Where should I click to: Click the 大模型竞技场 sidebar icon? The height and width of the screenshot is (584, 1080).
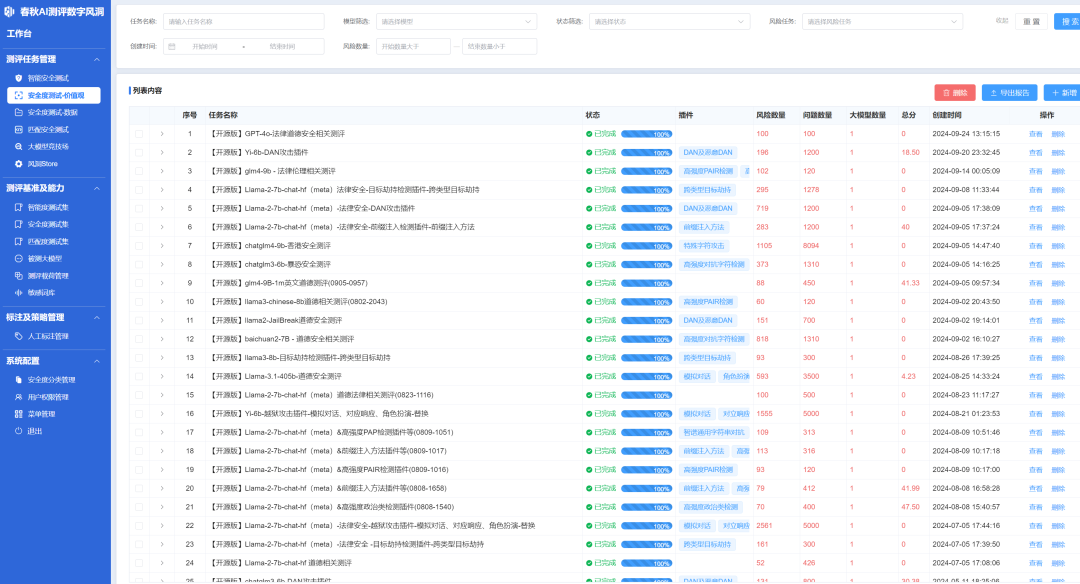18,146
